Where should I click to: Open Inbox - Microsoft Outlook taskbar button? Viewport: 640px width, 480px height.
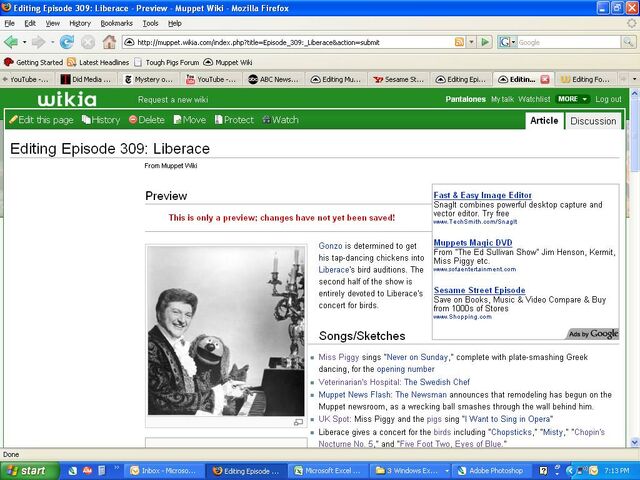pos(163,471)
